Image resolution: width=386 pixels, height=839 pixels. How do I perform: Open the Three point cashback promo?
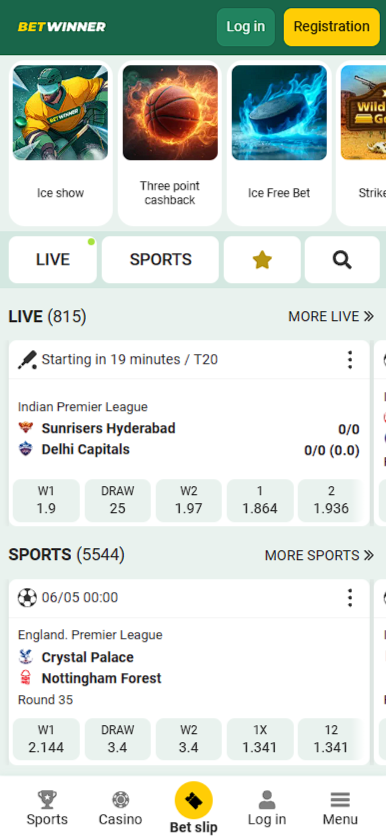coord(170,143)
